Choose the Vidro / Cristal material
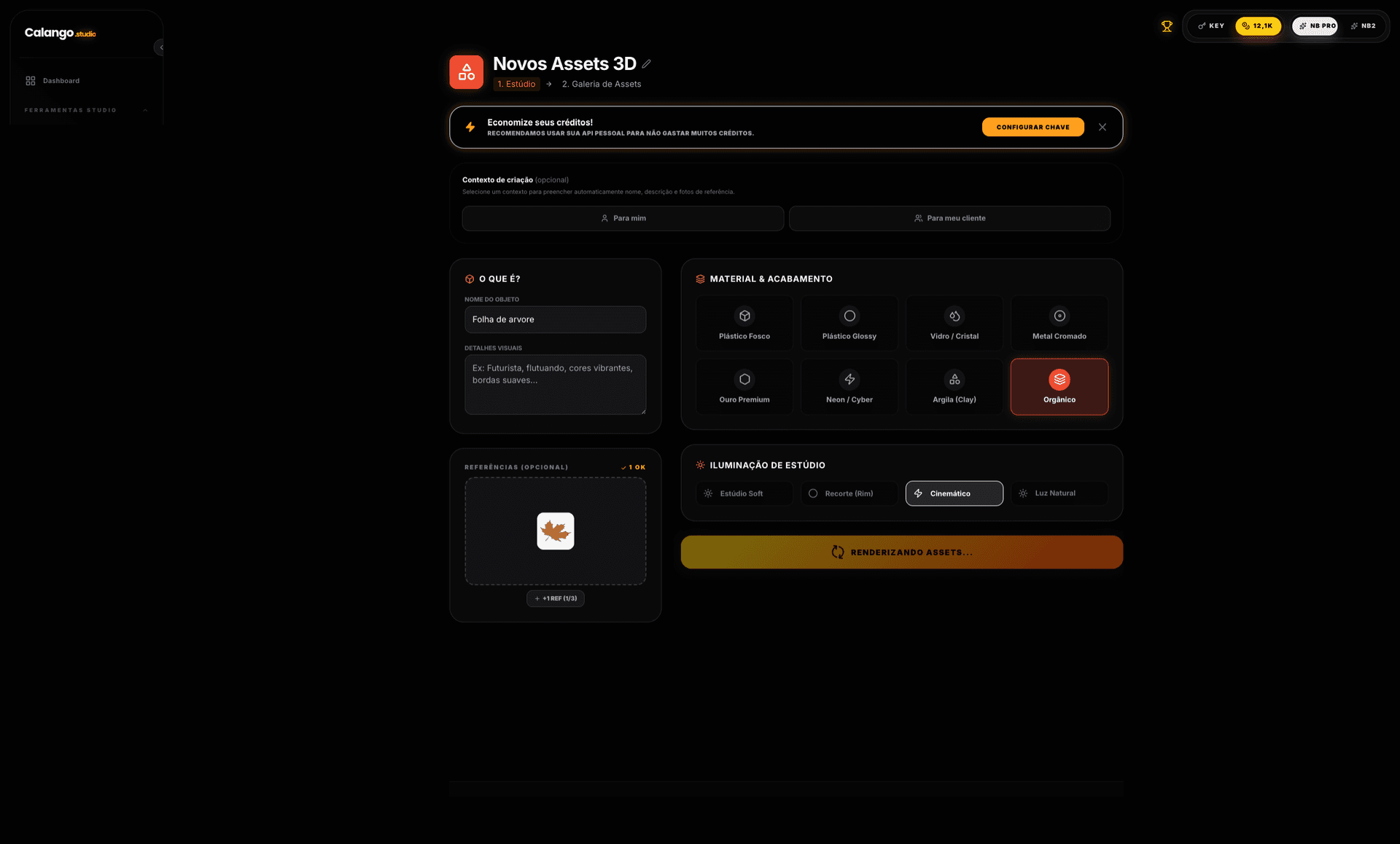 [x=954, y=323]
